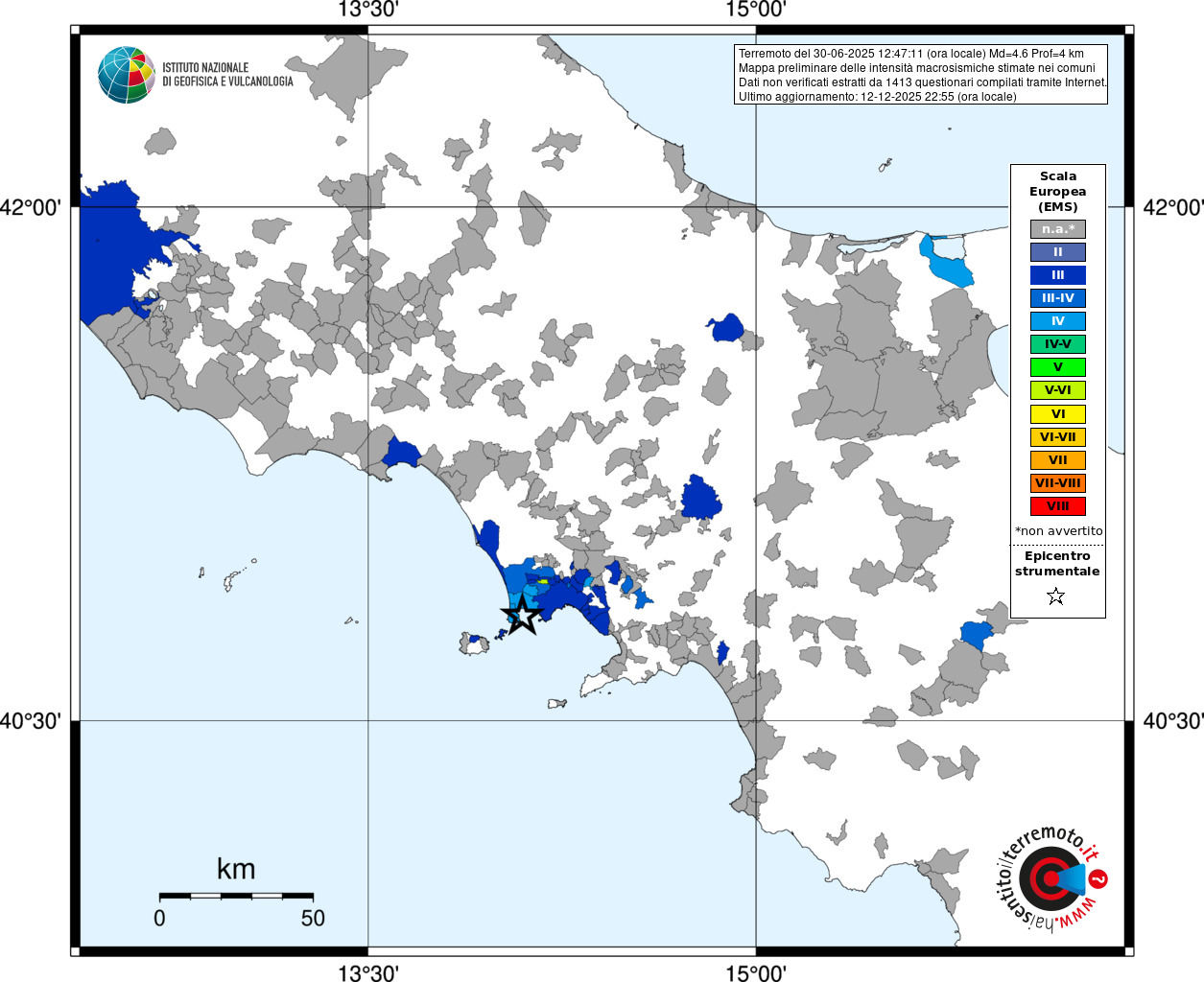Click the Istituto Nazionale di Geofisica text
This screenshot has width=1204, height=982.
(x=227, y=75)
